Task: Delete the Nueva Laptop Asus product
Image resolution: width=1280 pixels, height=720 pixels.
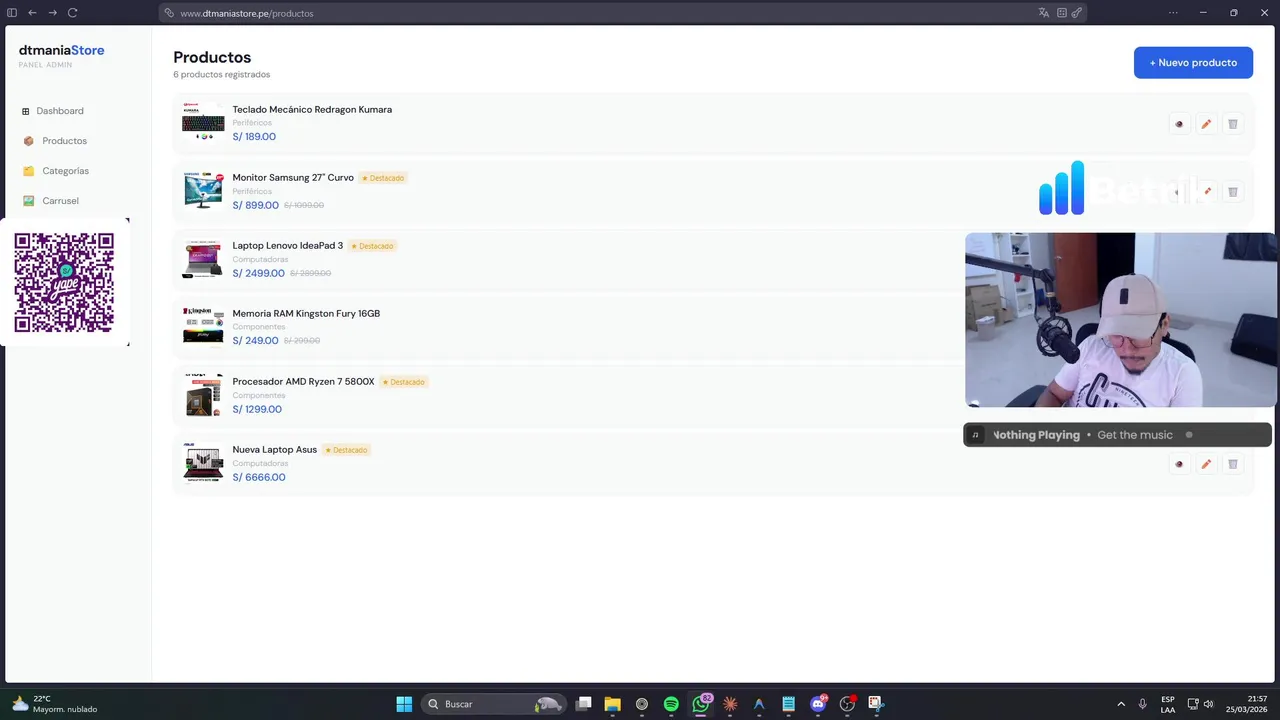Action: (1233, 464)
